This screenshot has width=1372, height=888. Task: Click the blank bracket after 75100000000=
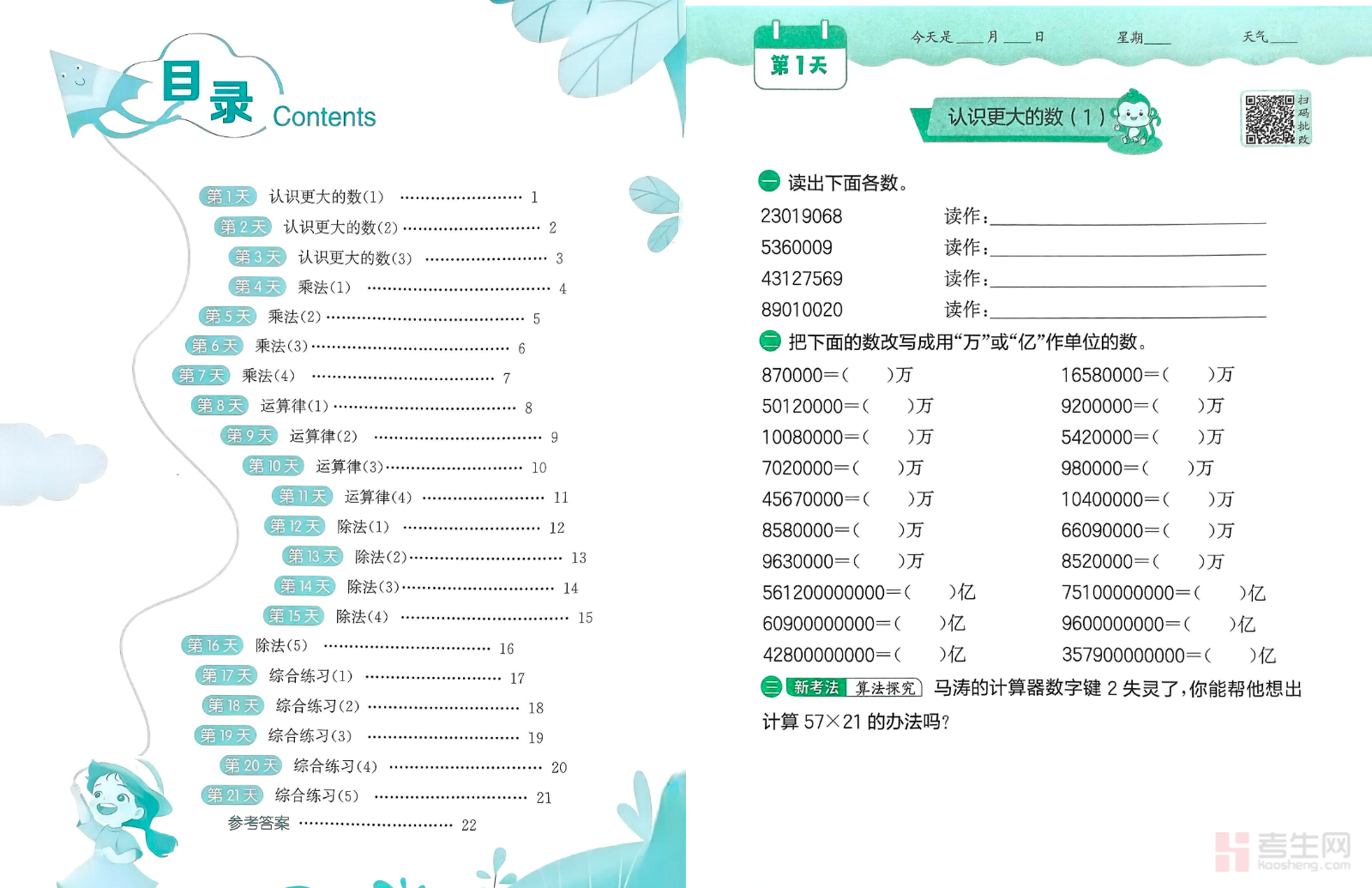point(1219,593)
